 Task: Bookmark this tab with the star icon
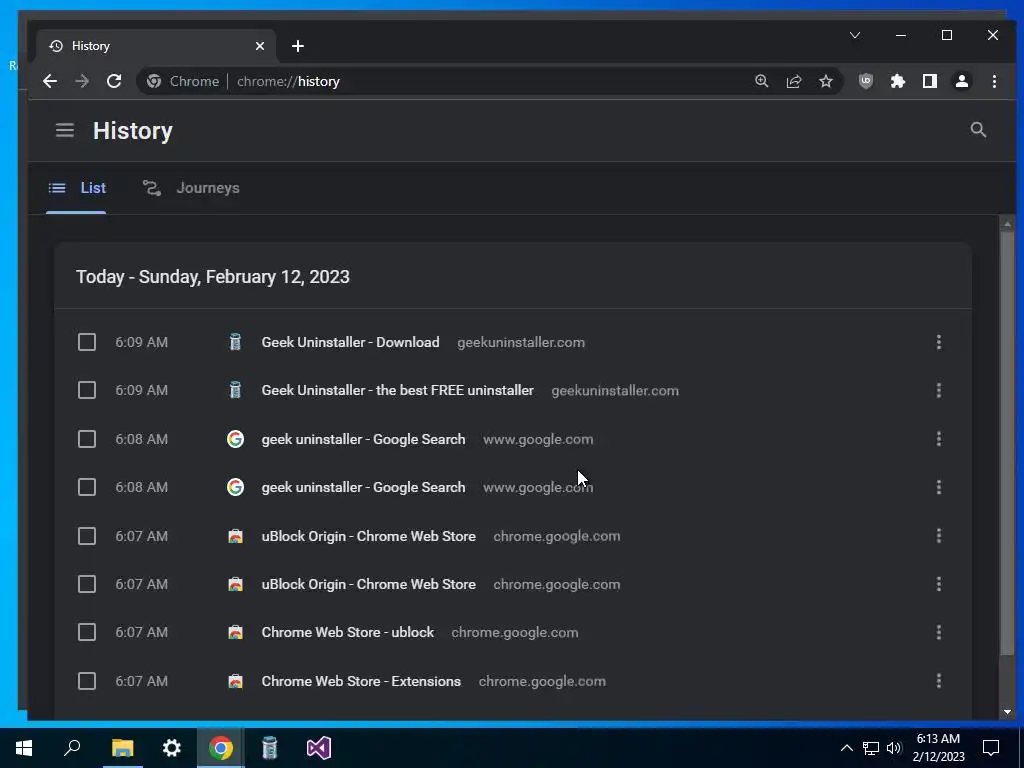826,81
